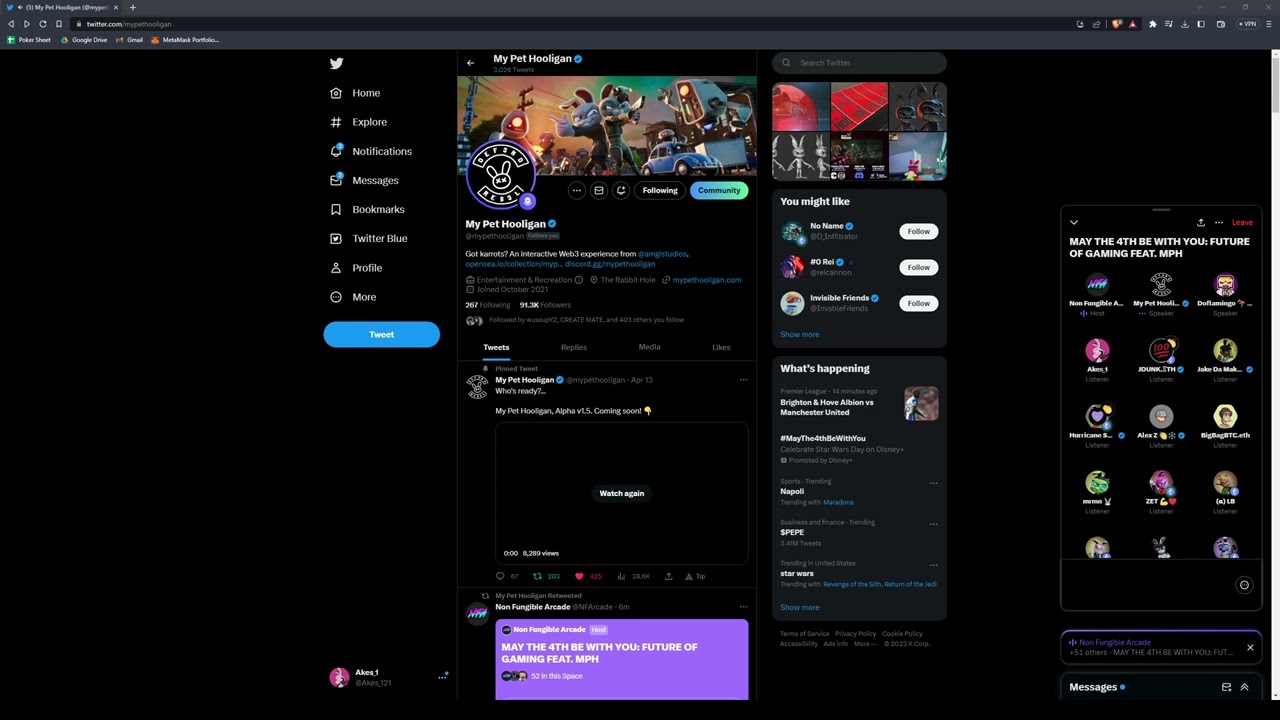Click the Search Twitter field
1280x720 pixels.
coord(859,63)
